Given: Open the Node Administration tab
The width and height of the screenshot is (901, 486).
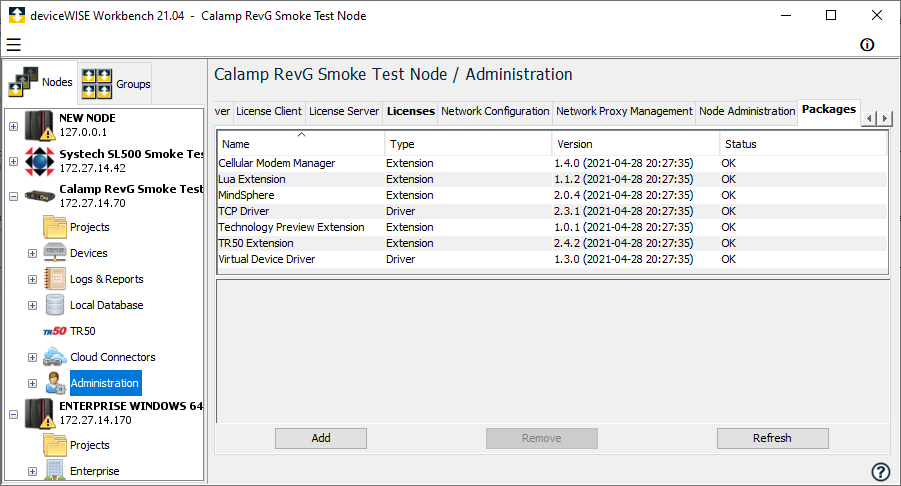Looking at the screenshot, I should pyautogui.click(x=747, y=111).
